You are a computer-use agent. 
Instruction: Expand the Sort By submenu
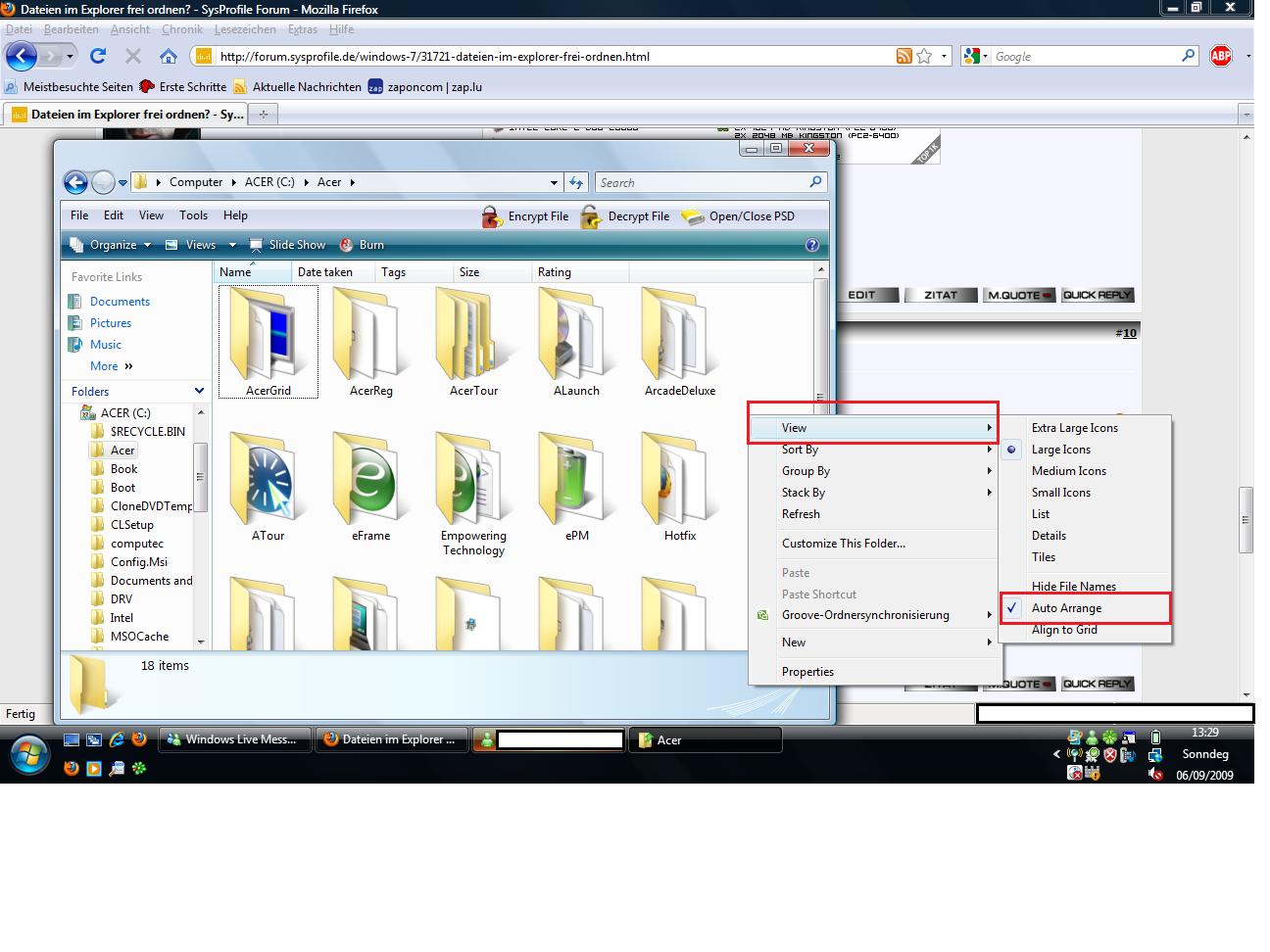click(x=874, y=450)
